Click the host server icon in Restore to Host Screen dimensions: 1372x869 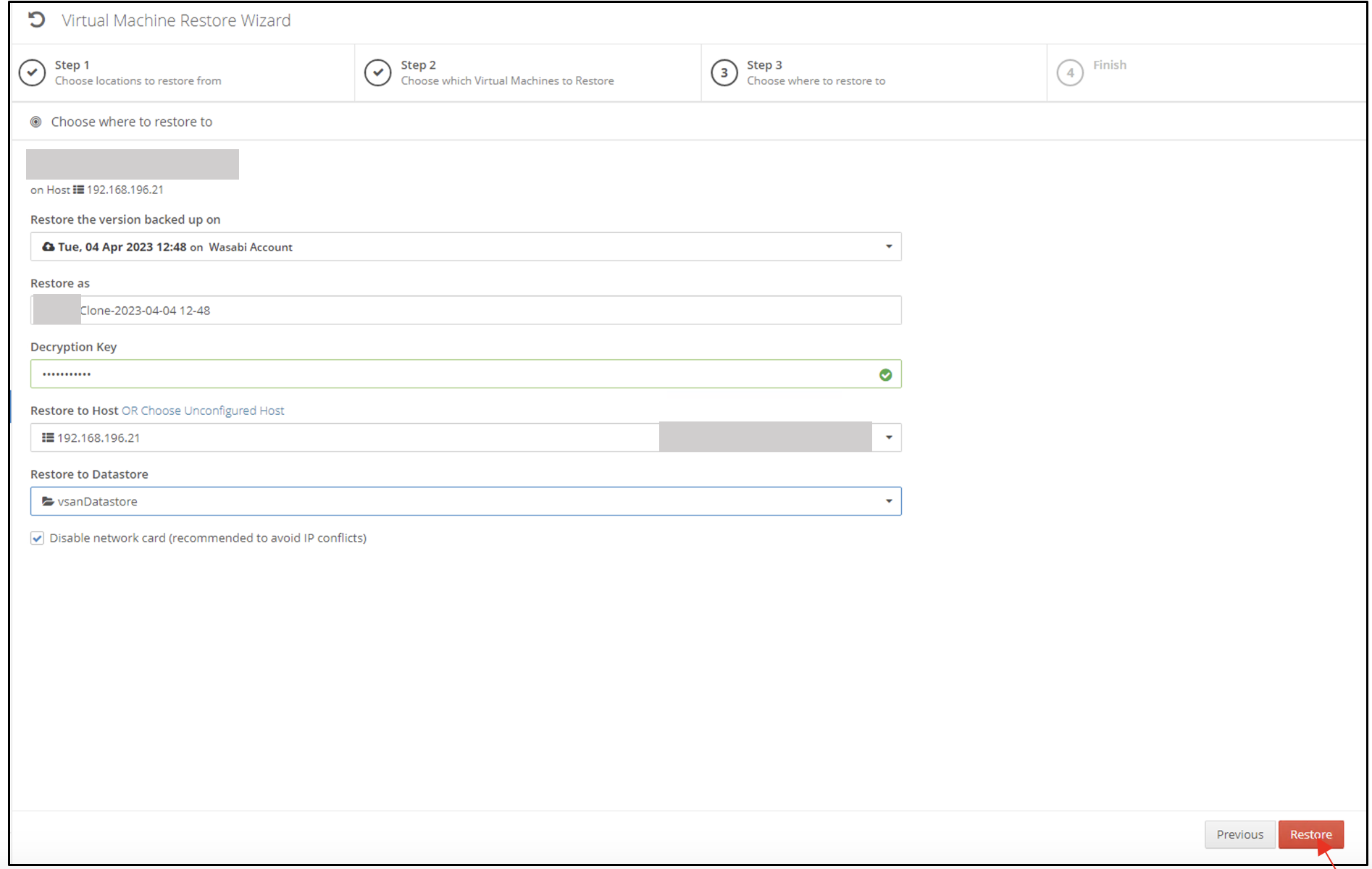[48, 437]
